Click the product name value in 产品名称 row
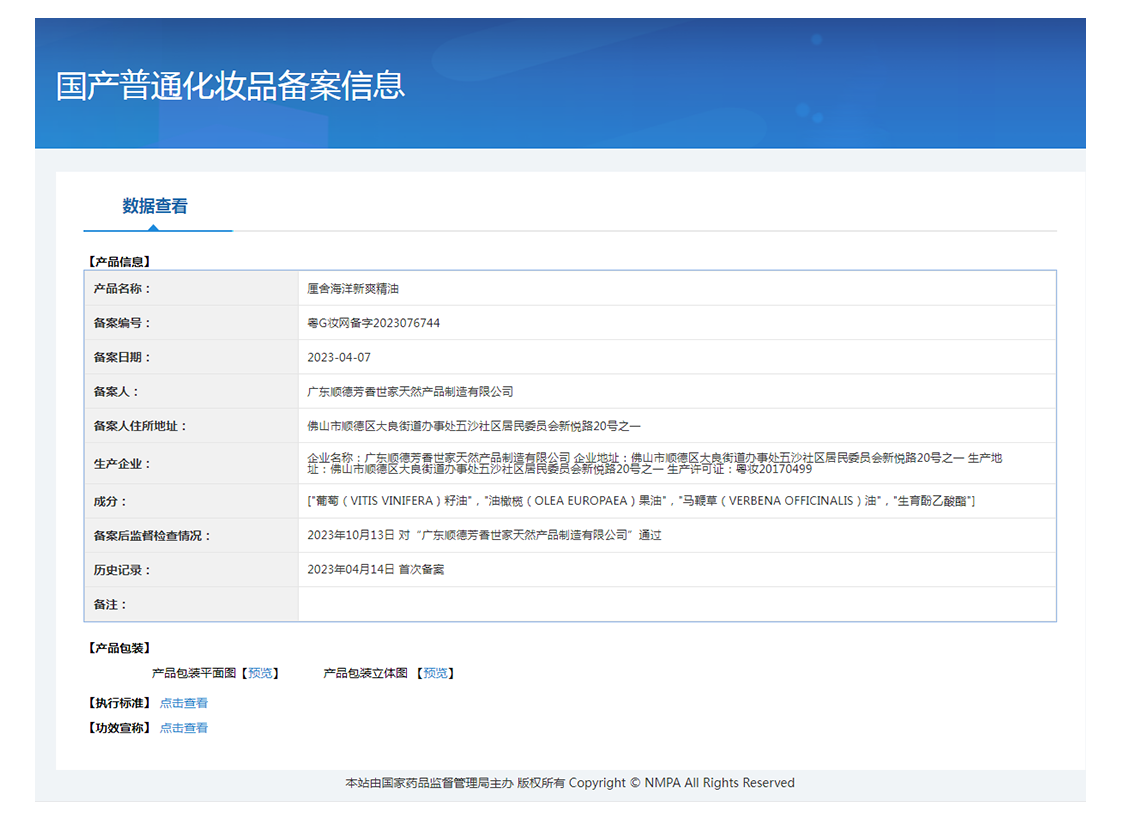This screenshot has height=818, width=1121. click(353, 289)
